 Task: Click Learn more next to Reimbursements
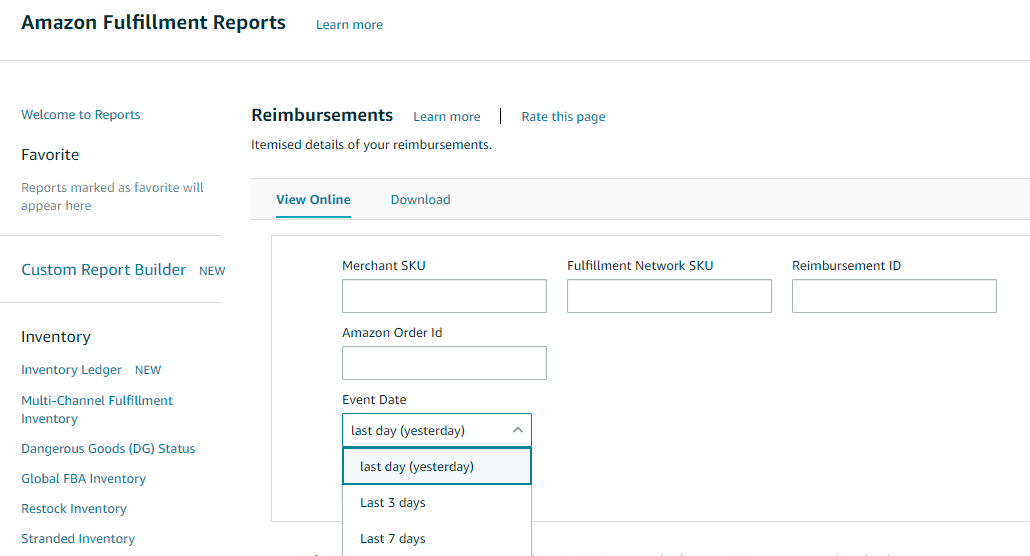[x=446, y=116]
